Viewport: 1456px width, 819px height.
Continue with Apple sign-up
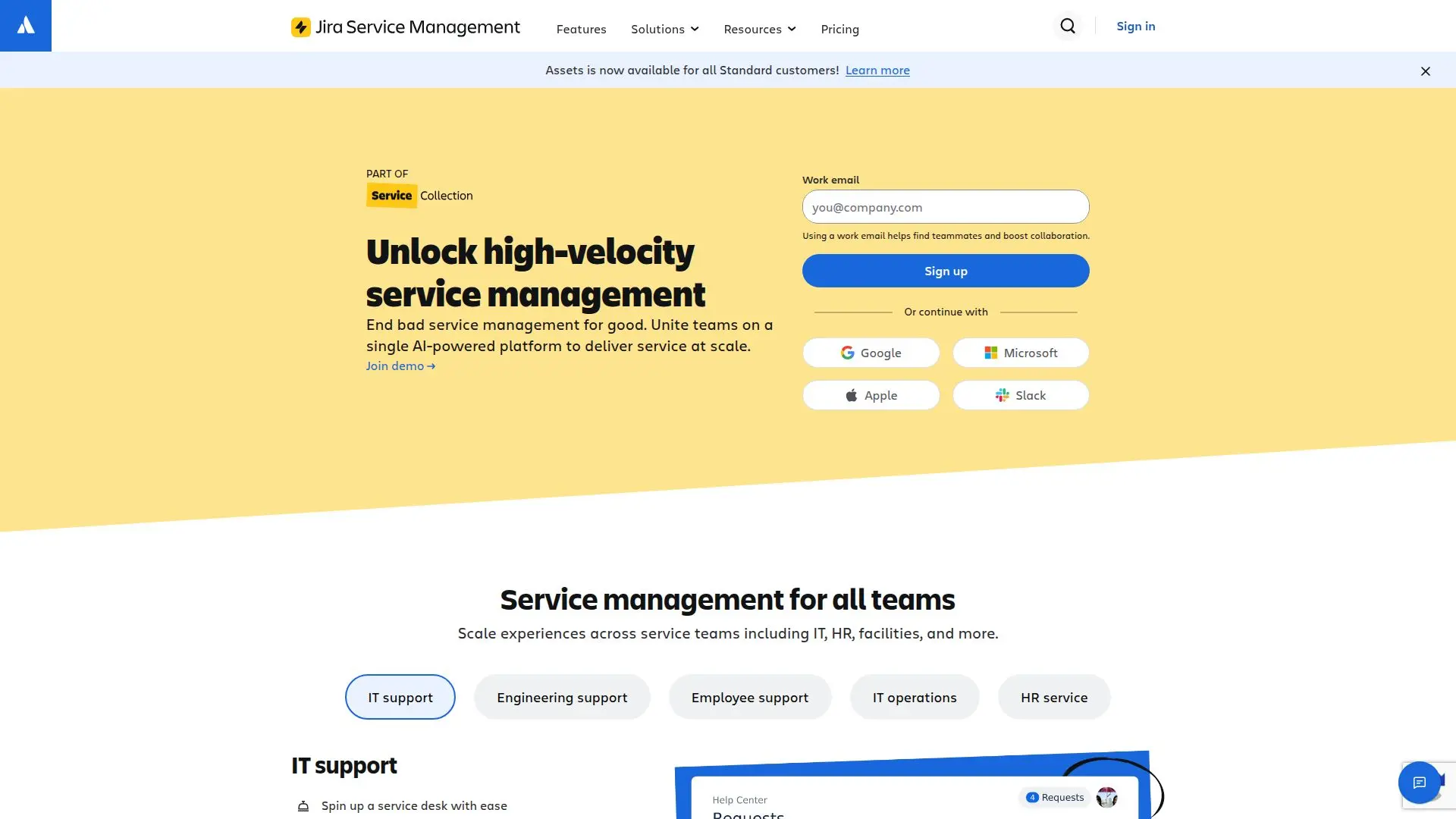(x=871, y=395)
